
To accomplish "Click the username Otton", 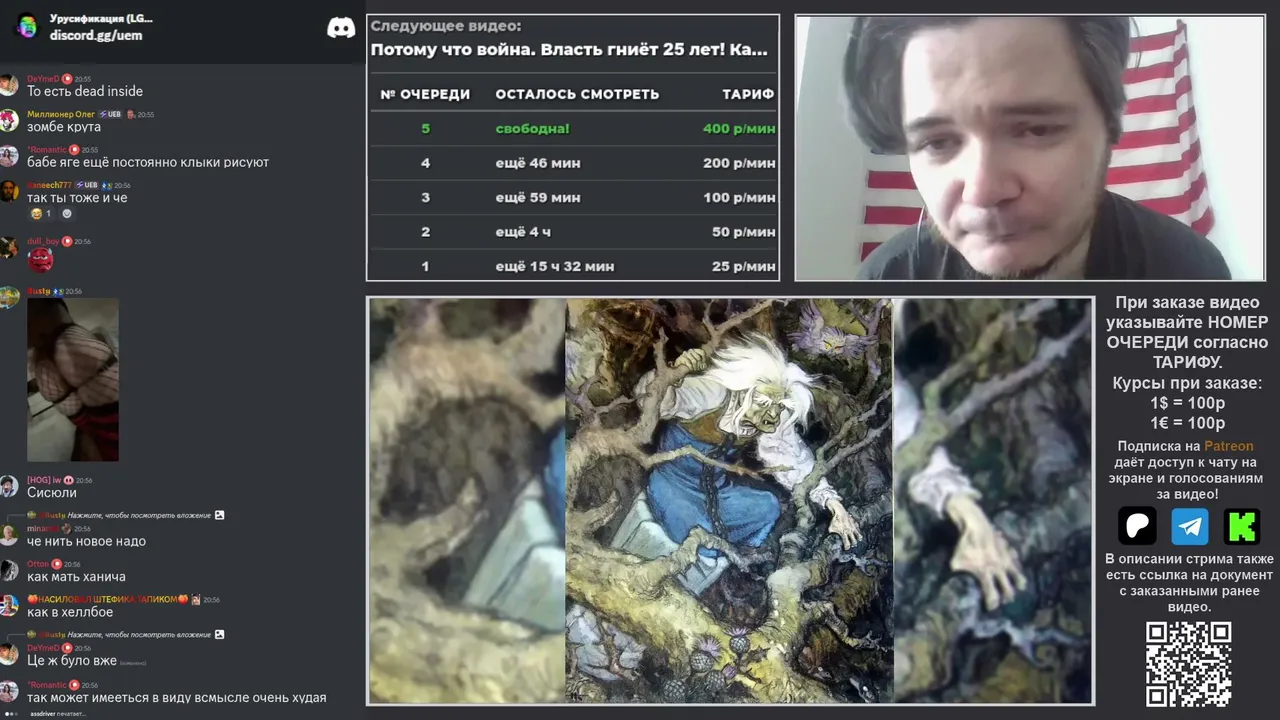I will (38, 564).
